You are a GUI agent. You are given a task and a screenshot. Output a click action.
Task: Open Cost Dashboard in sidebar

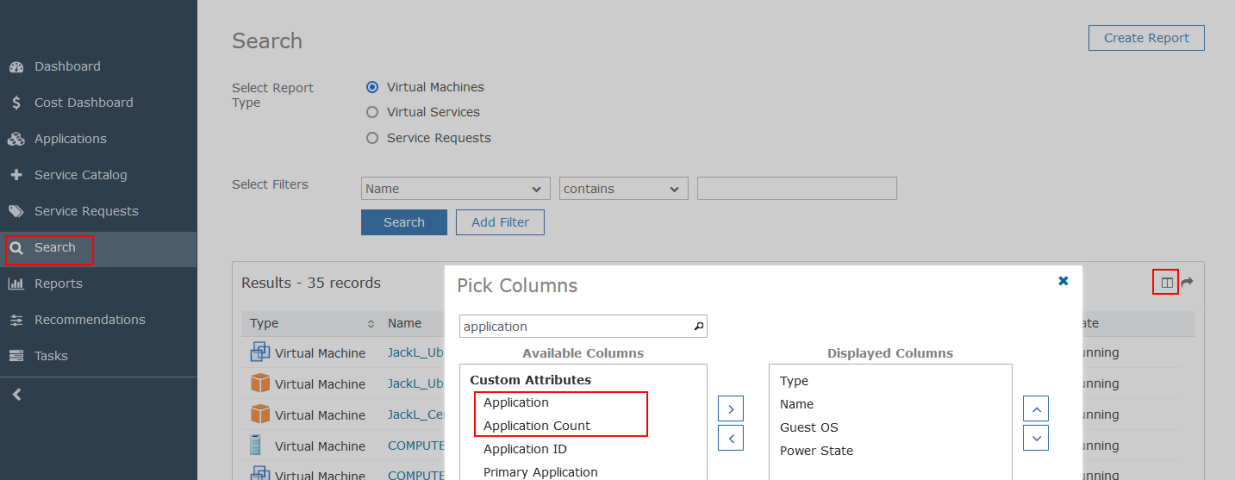click(83, 102)
